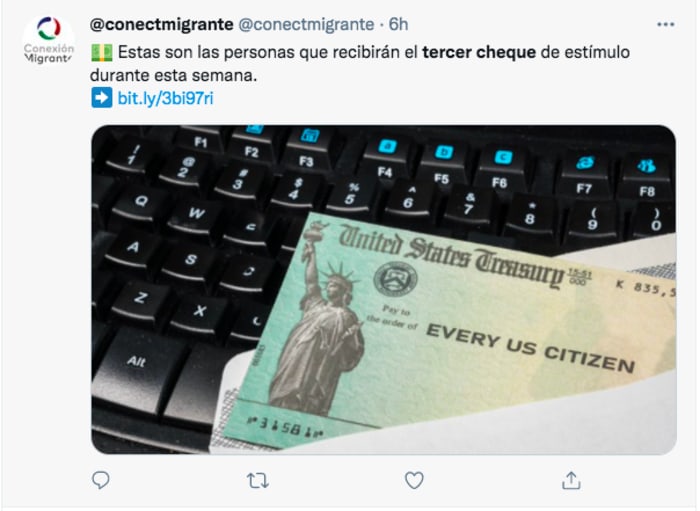700x511 pixels.
Task: Expand the stimulus check photo
Action: tap(383, 290)
